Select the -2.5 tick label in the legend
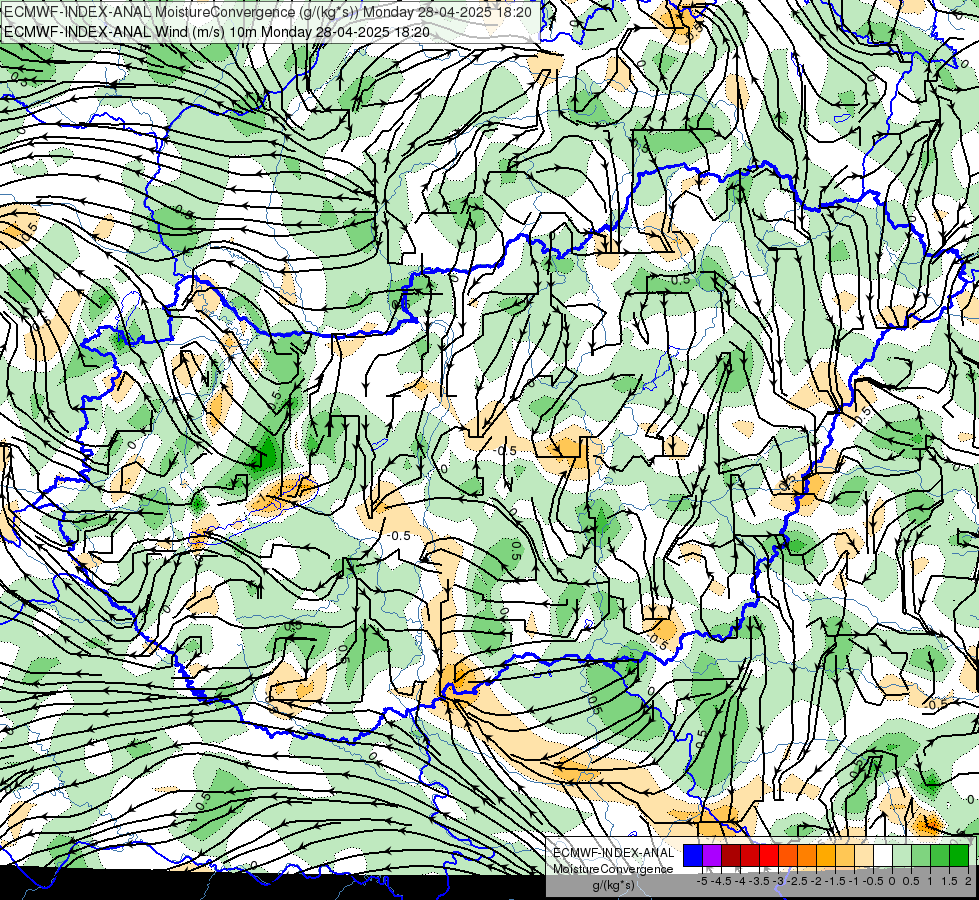This screenshot has height=900, width=979. (797, 881)
